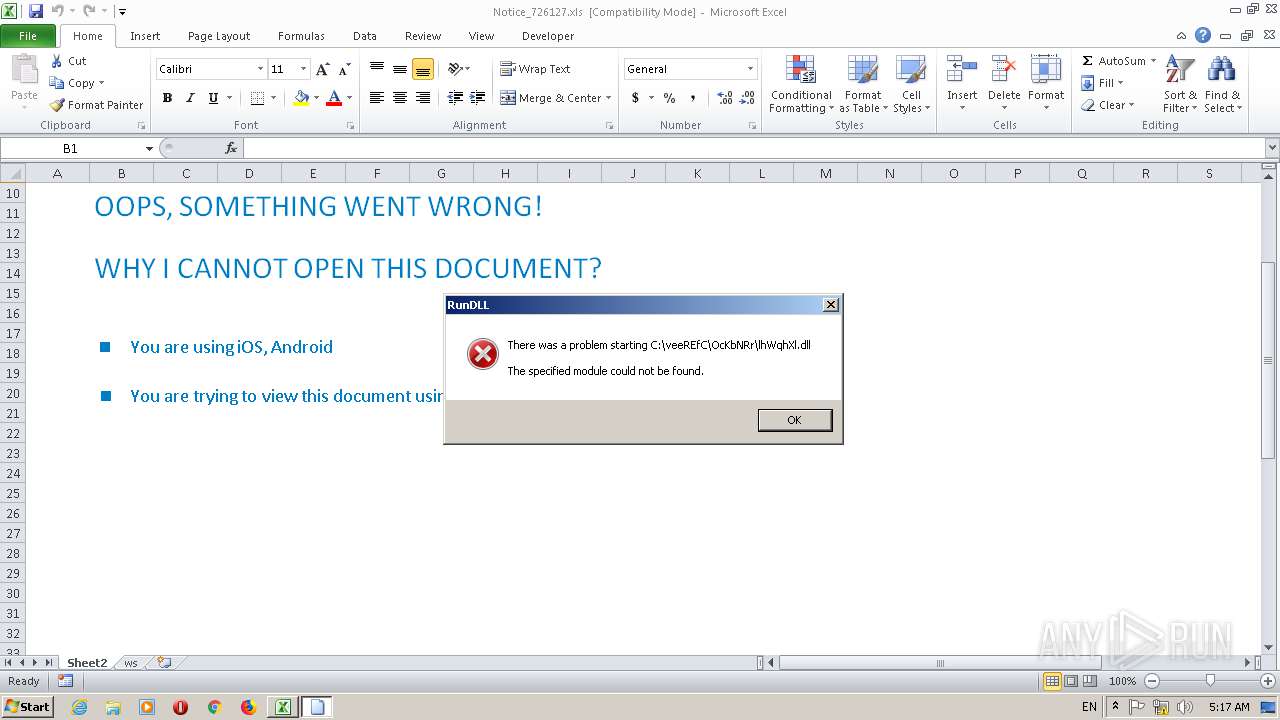The height and width of the screenshot is (720, 1280).
Task: Select the ws sheet tab
Action: click(131, 663)
